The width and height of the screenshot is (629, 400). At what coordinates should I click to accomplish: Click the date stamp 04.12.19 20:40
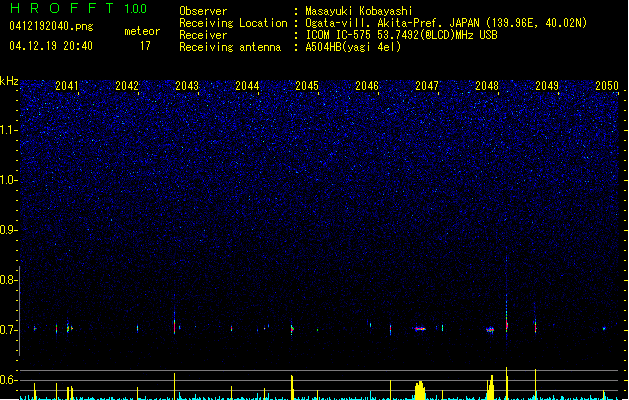(51, 46)
